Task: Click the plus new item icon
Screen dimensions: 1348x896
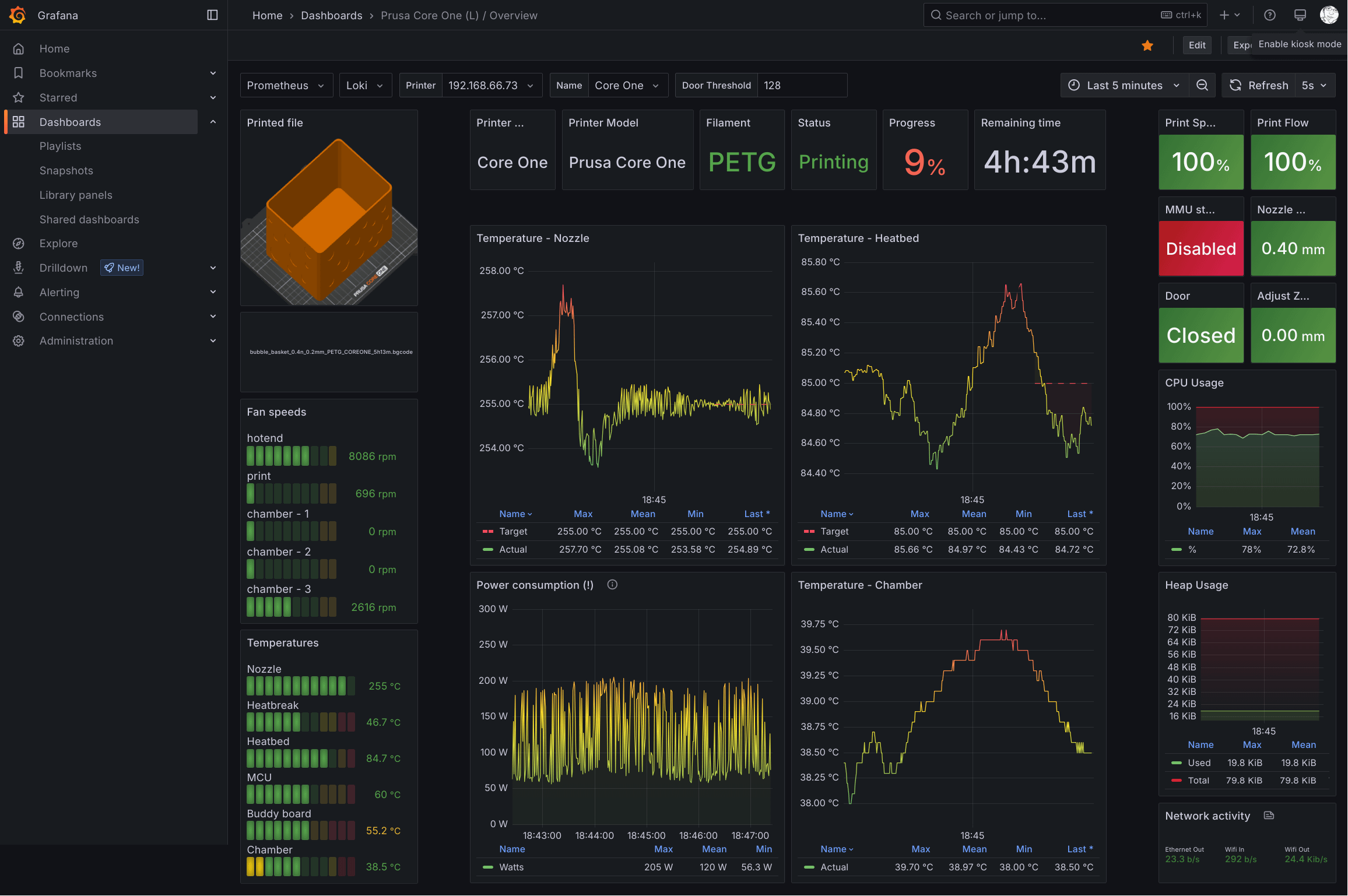Action: pos(1224,15)
